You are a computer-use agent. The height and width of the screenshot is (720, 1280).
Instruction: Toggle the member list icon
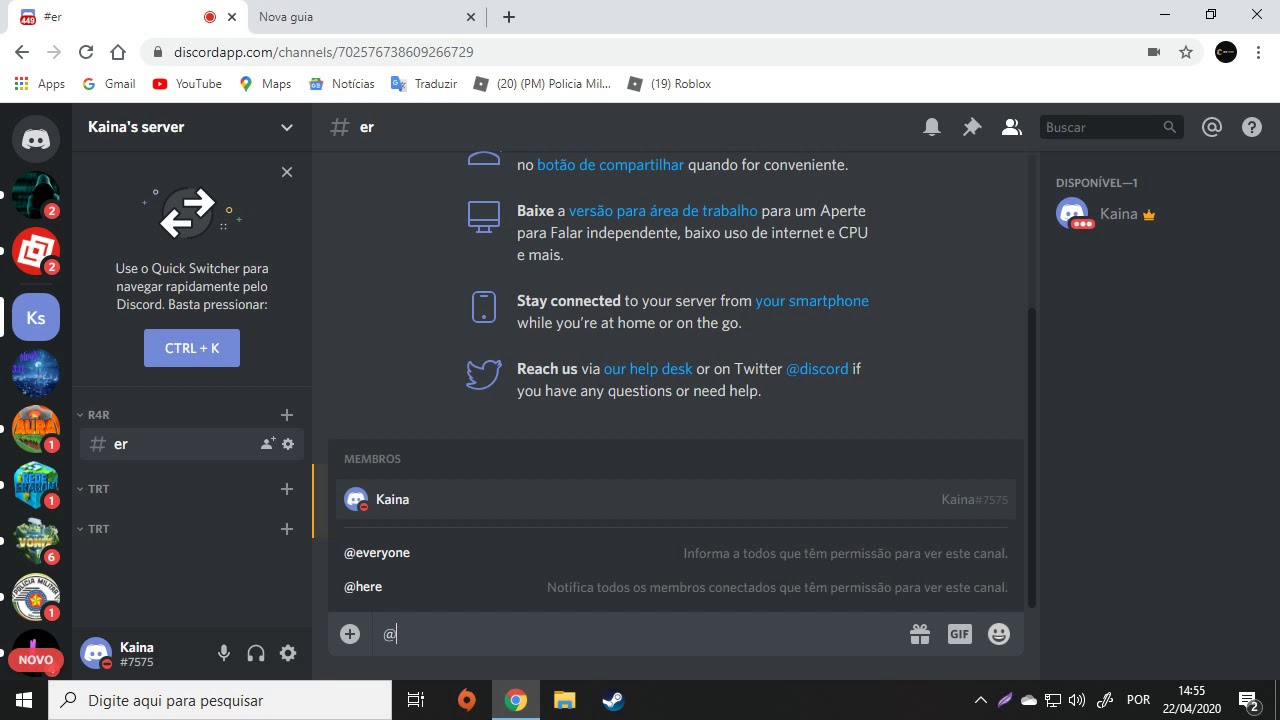(x=1012, y=127)
